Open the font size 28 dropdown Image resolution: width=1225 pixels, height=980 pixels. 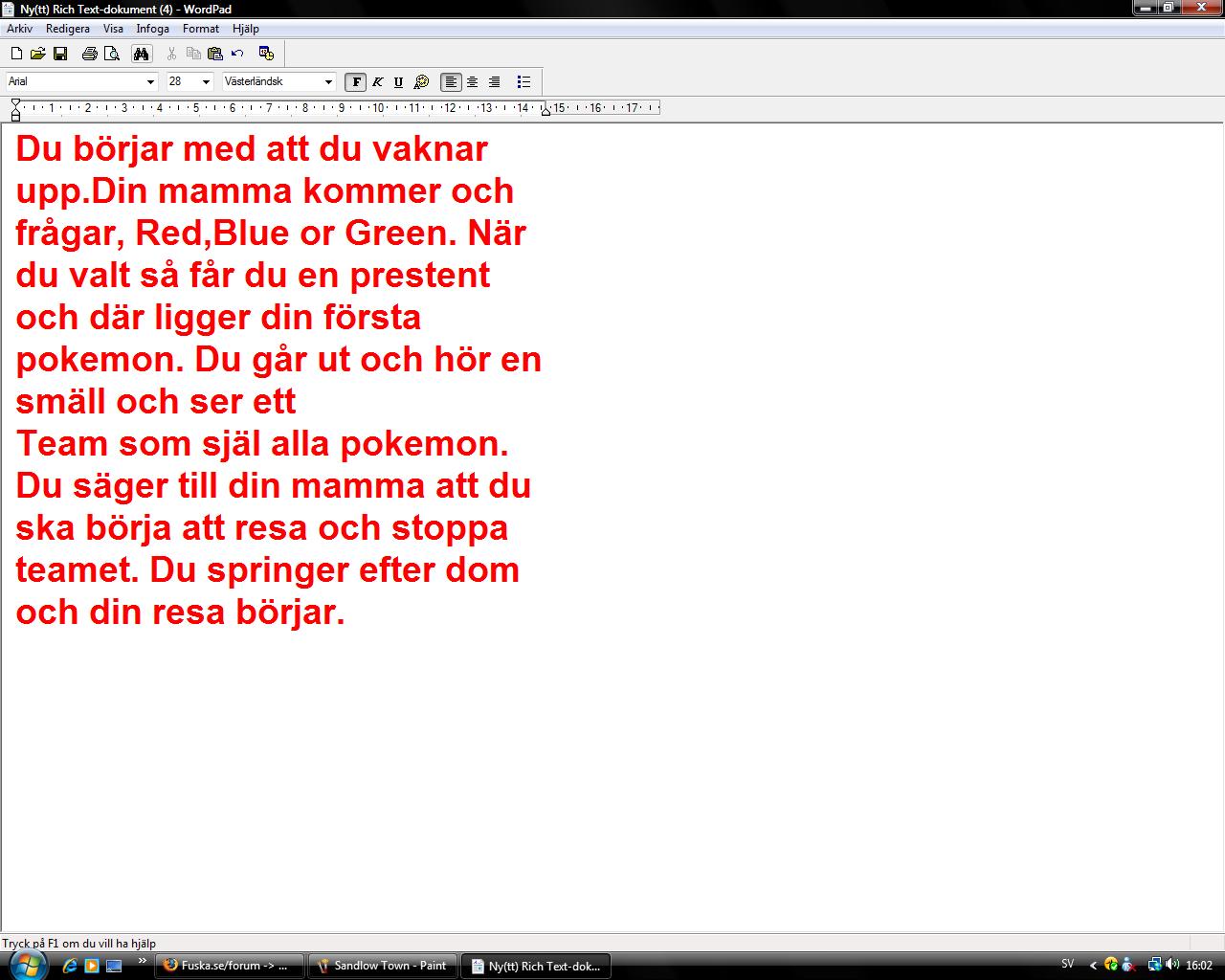[206, 82]
